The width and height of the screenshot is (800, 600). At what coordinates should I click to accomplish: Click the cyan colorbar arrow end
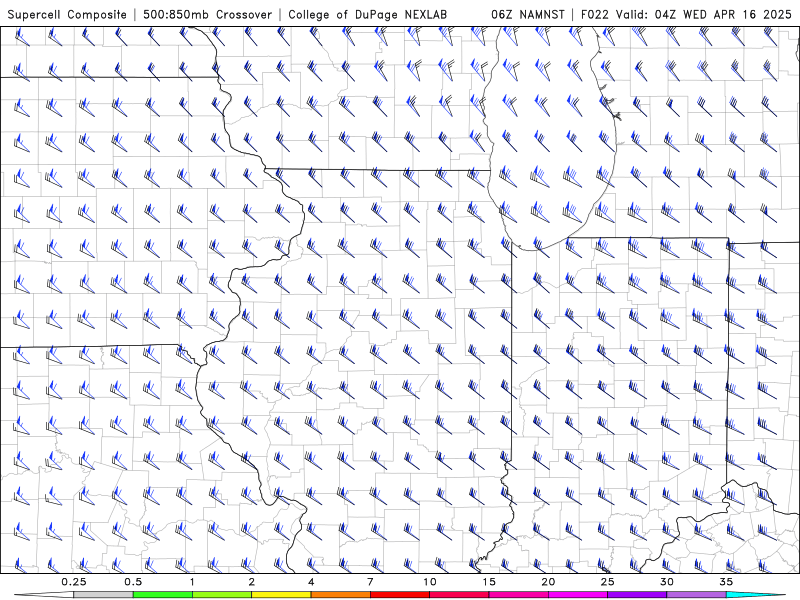(755, 595)
